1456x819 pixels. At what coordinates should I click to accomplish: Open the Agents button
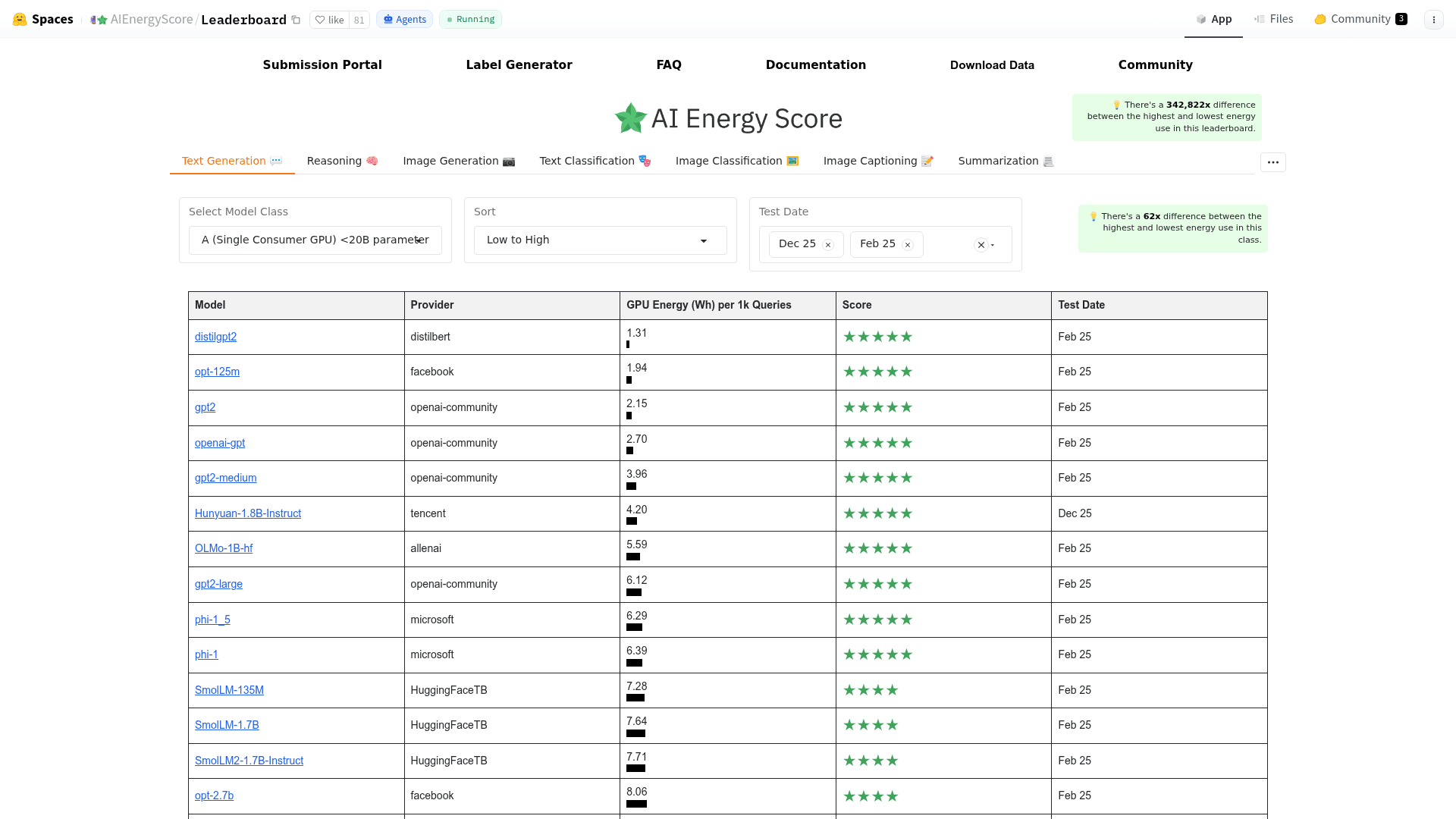[x=404, y=20]
